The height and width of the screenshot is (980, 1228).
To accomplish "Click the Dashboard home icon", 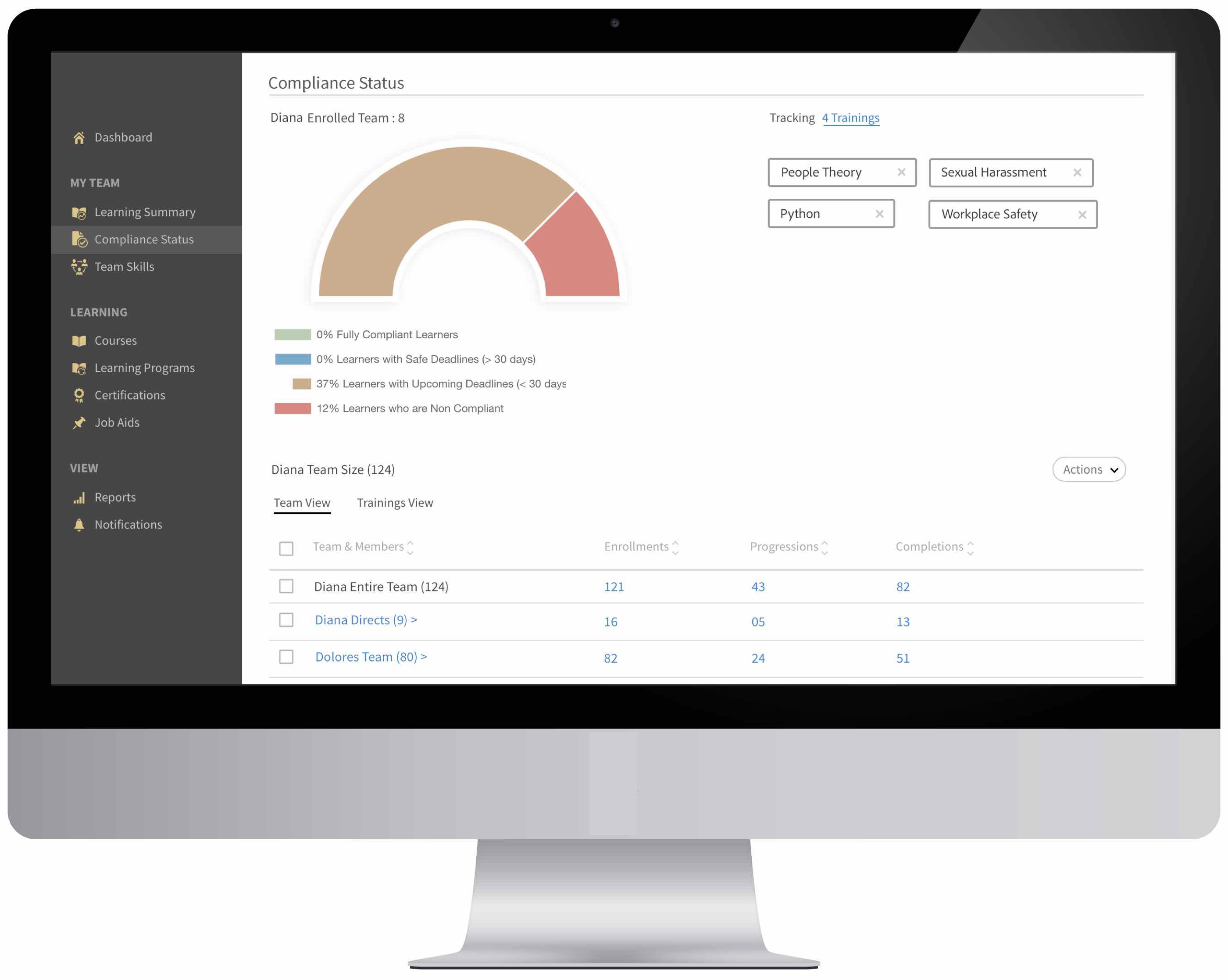I will pyautogui.click(x=79, y=137).
